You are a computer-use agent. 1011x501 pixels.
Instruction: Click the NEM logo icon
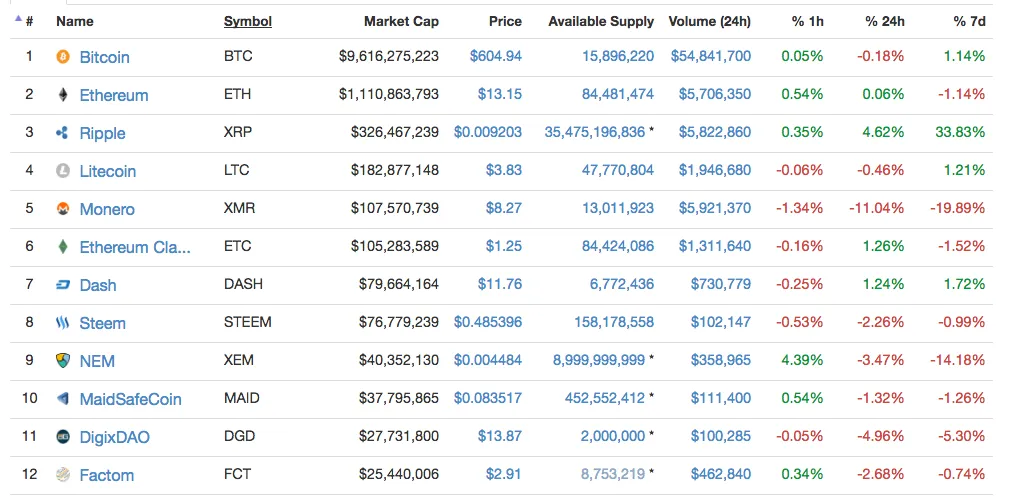[63, 360]
